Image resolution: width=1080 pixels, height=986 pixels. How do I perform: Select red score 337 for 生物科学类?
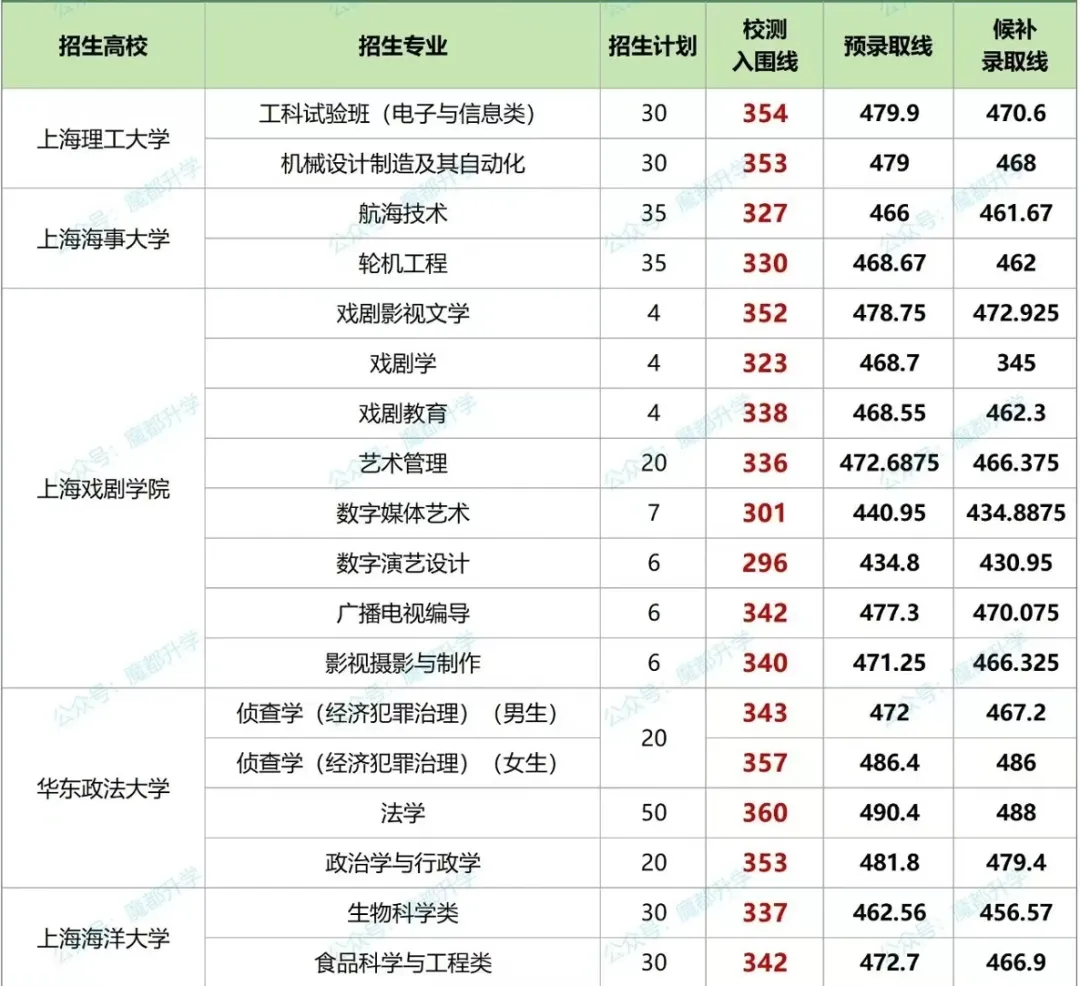[765, 913]
